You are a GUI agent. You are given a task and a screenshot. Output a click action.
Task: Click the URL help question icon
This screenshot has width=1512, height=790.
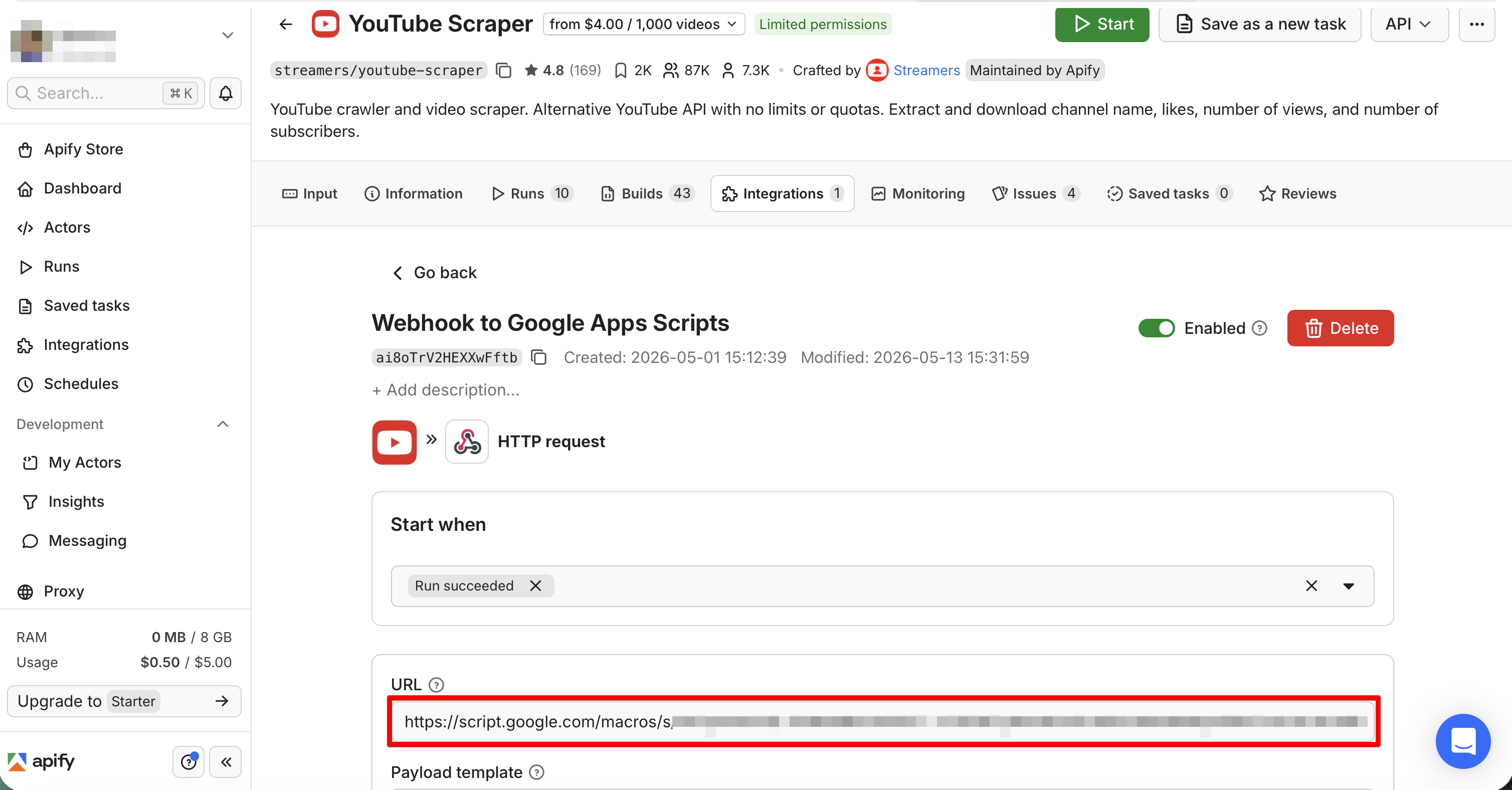point(436,685)
